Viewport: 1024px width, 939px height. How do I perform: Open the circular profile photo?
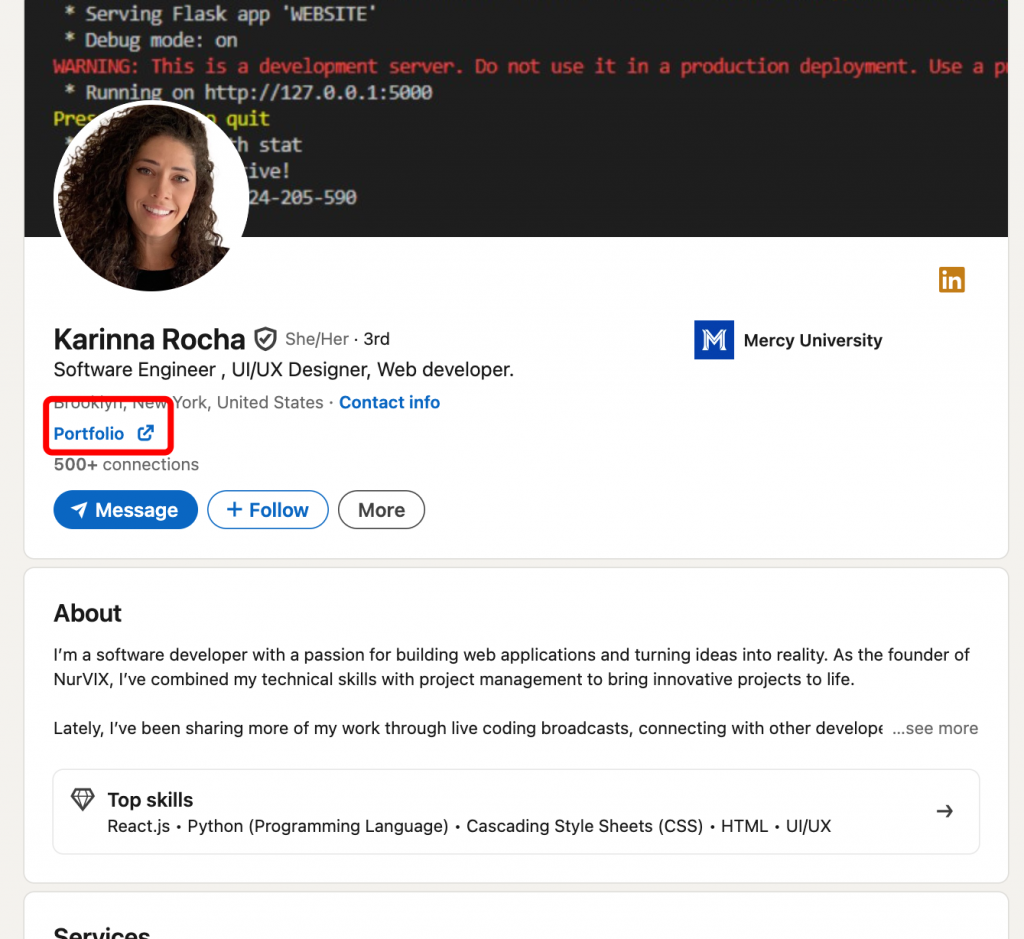[150, 197]
